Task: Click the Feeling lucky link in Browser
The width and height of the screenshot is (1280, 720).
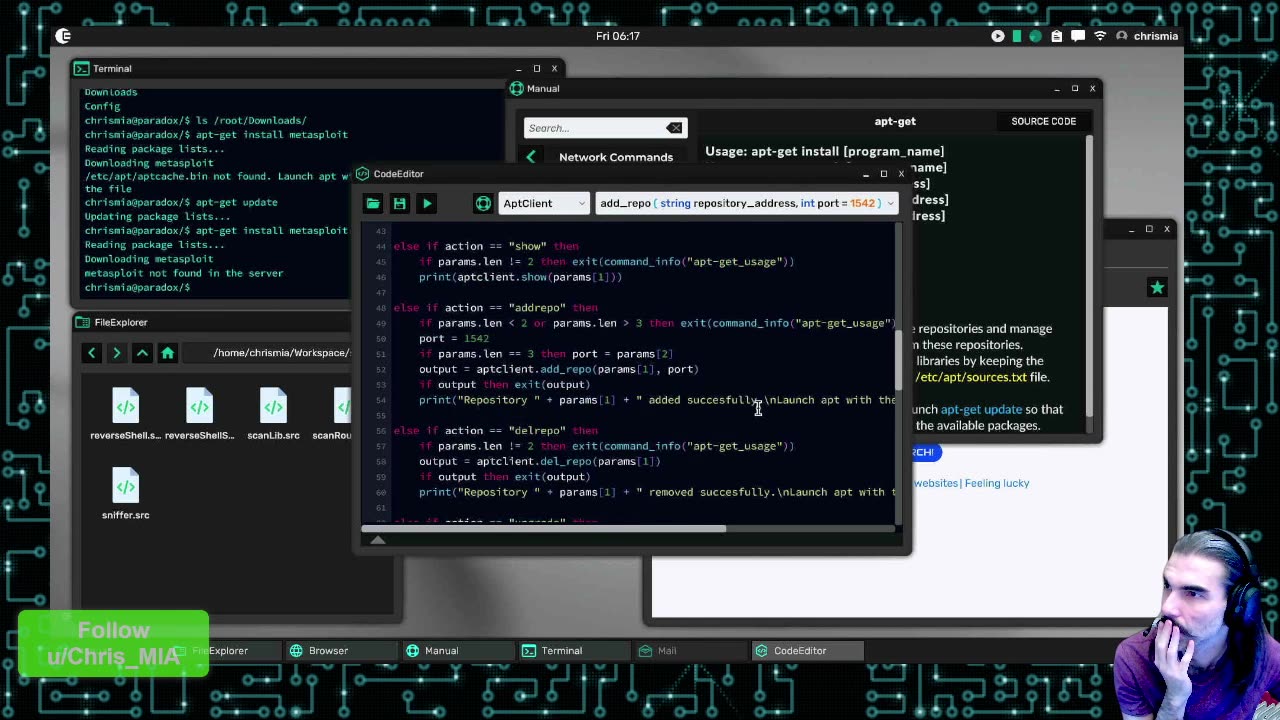Action: [997, 483]
